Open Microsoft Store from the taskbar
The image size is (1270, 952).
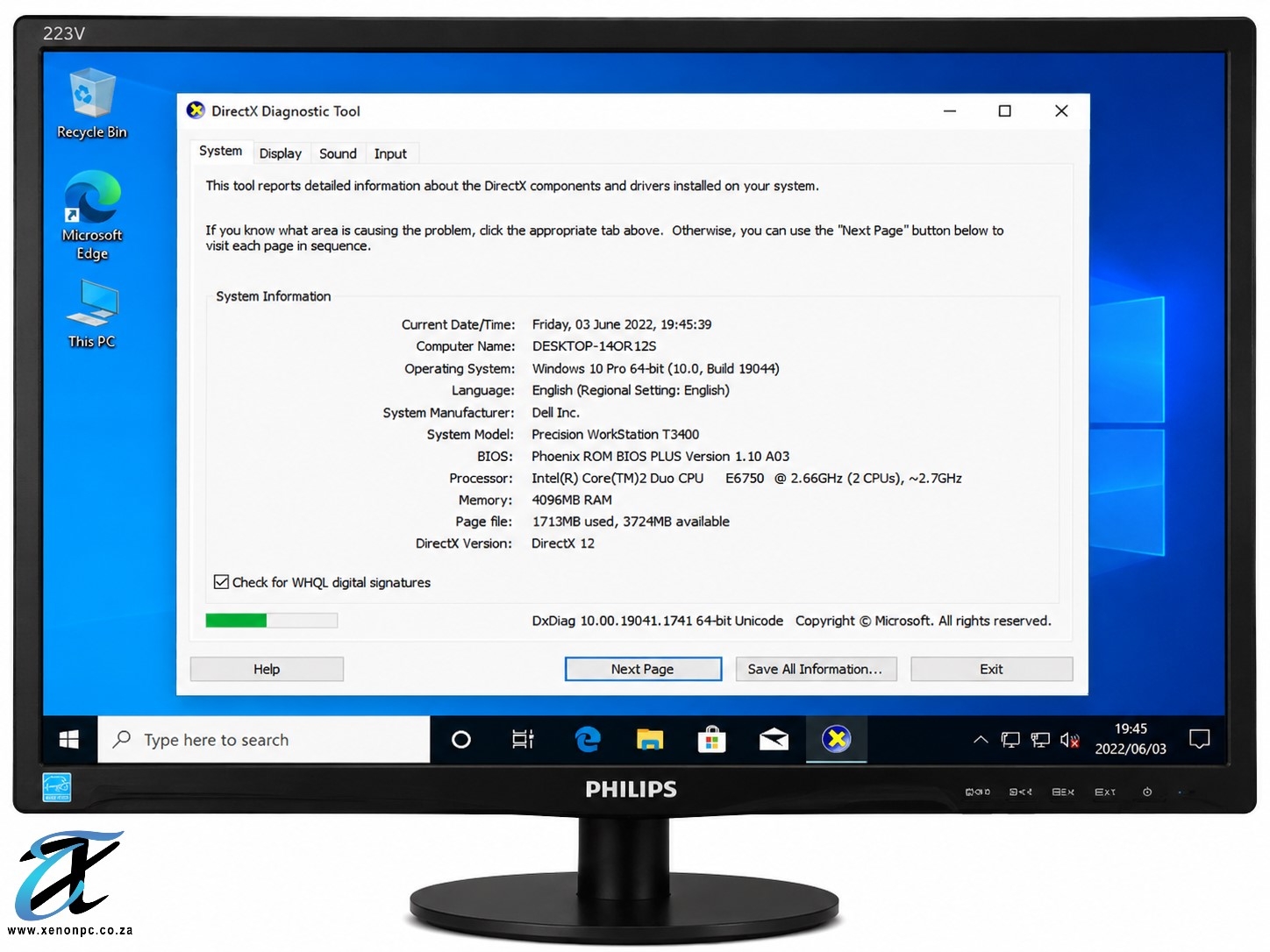click(x=711, y=740)
